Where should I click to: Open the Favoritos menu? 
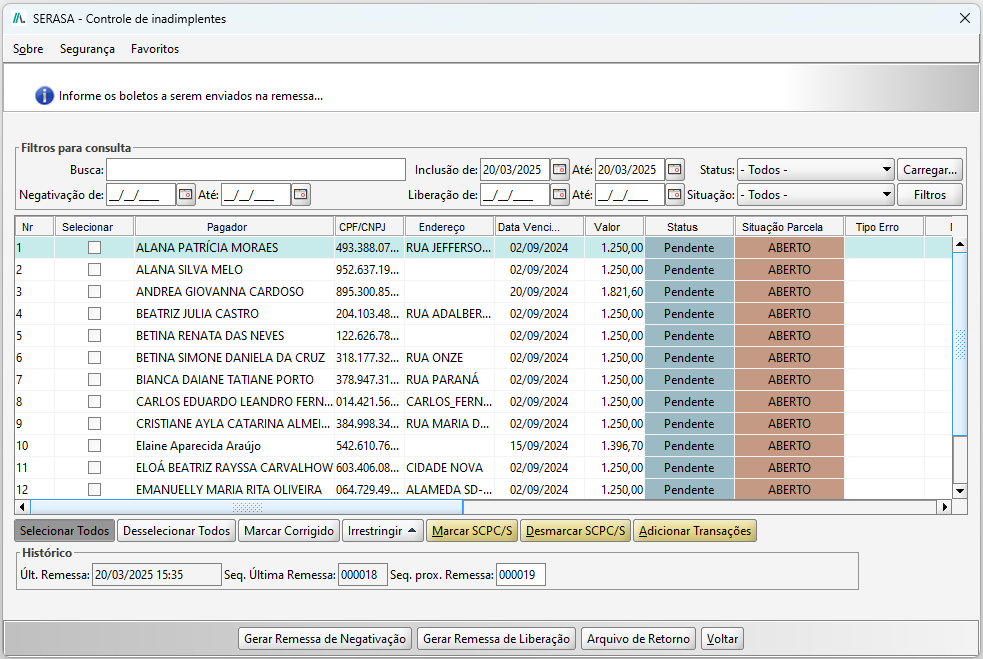[155, 49]
